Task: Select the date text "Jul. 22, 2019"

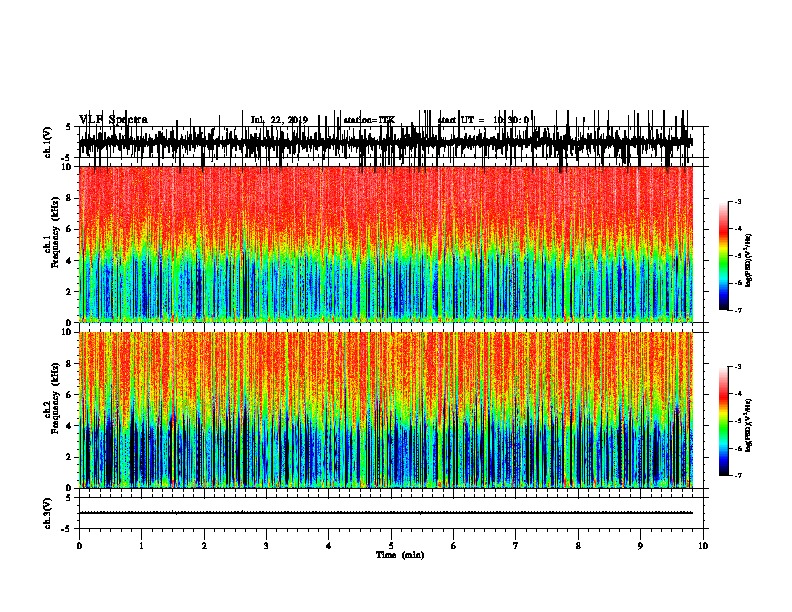Action: pyautogui.click(x=279, y=120)
